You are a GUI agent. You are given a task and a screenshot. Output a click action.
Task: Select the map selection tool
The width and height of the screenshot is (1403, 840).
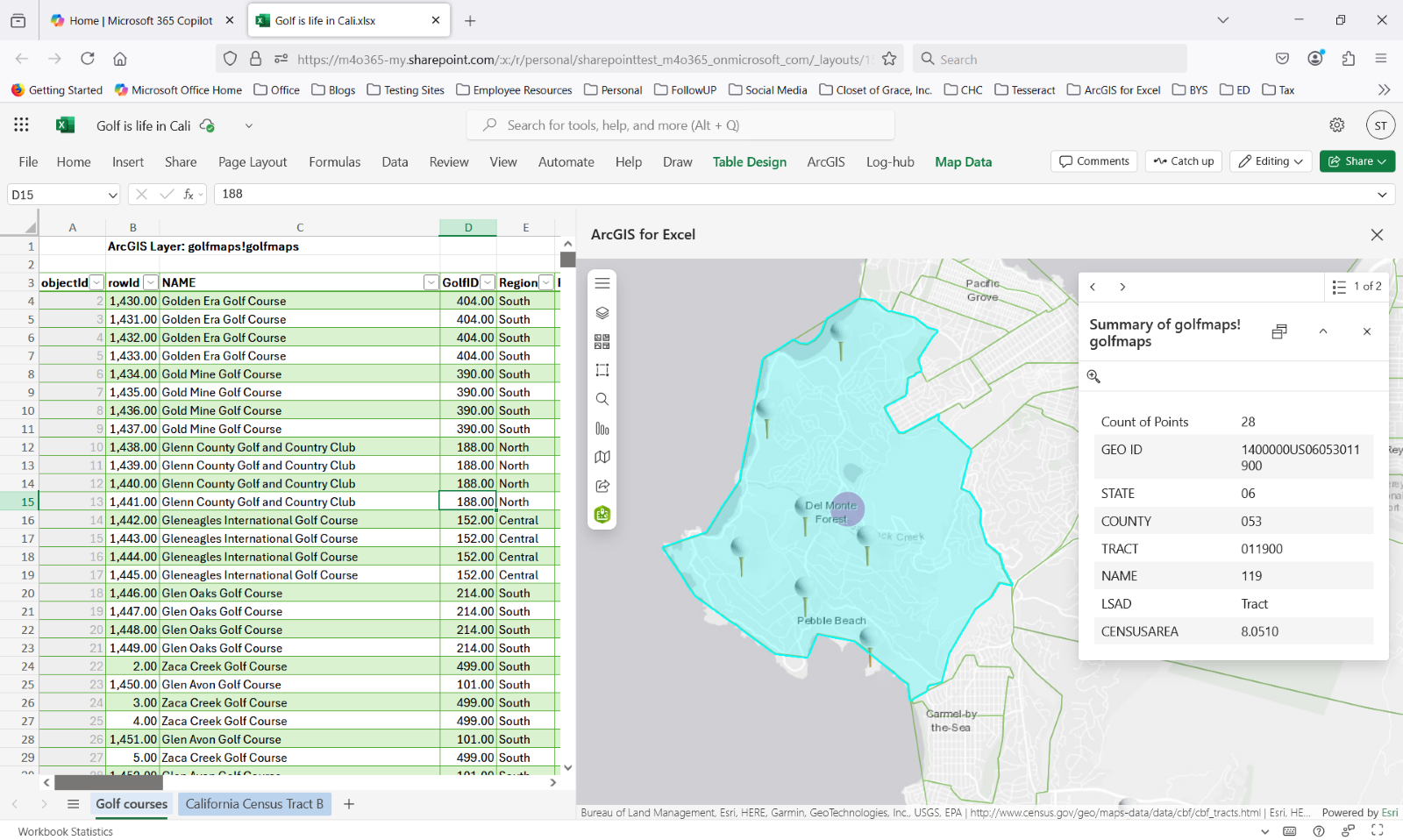pos(602,369)
